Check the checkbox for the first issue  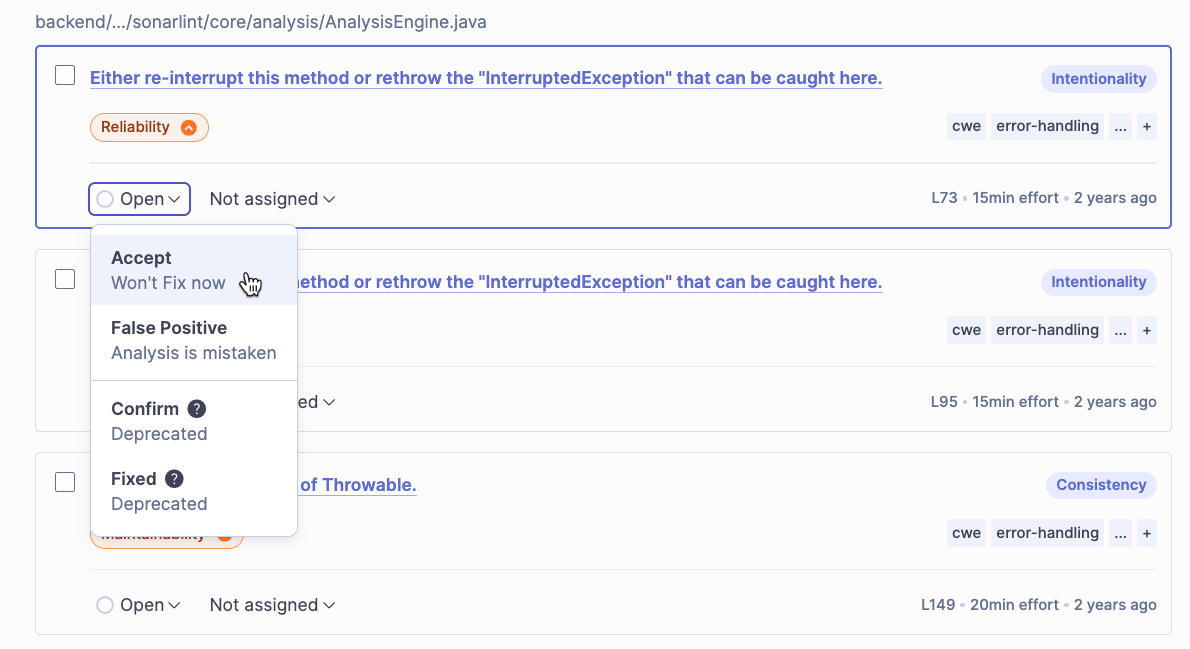[x=64, y=75]
